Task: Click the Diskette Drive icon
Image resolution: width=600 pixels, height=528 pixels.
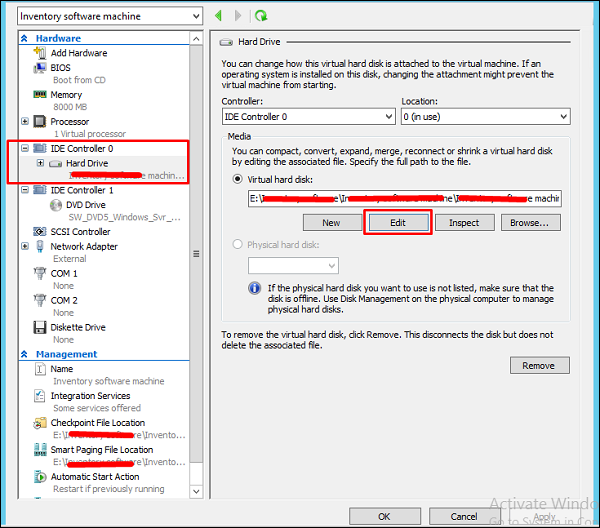Action: coord(40,327)
